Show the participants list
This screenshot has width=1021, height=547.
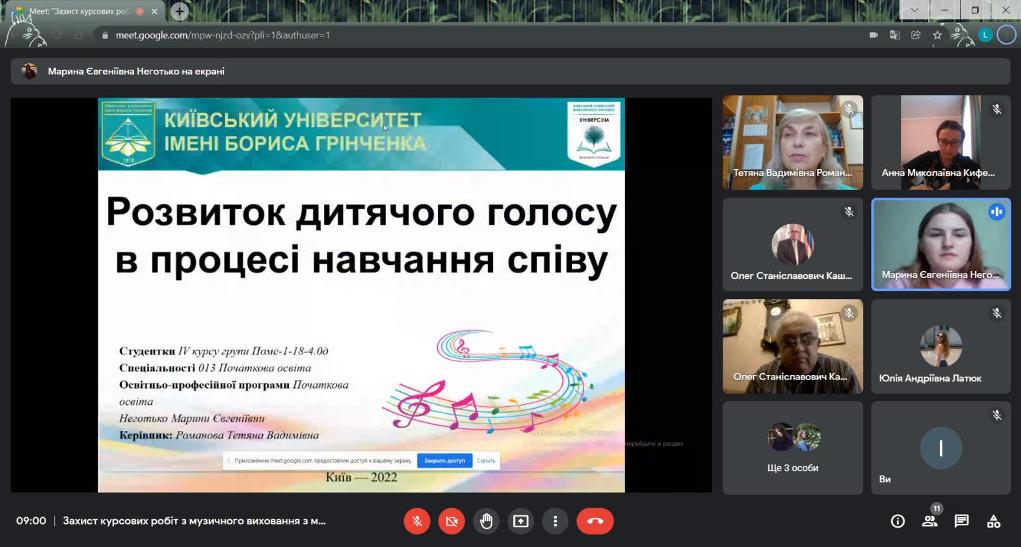930,521
